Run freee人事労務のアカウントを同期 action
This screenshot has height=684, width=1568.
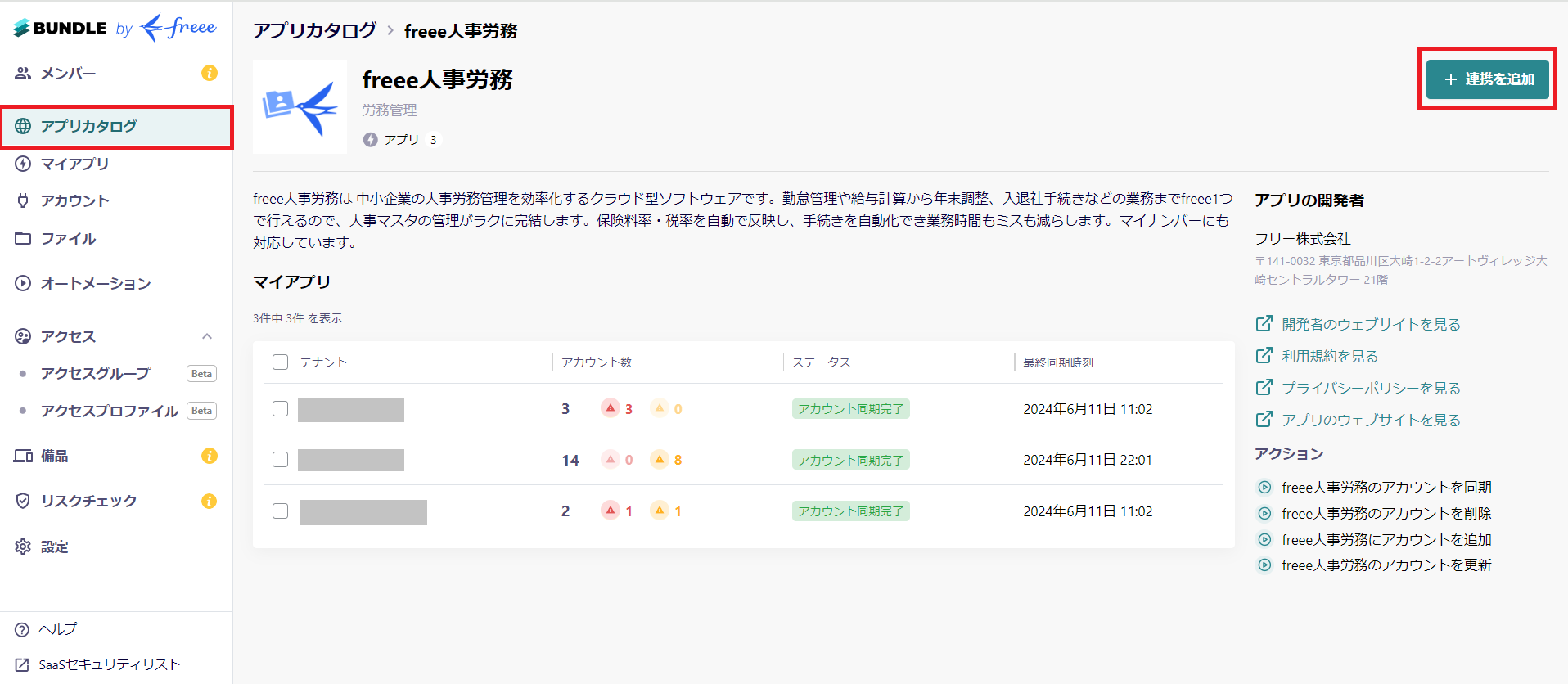1386,488
